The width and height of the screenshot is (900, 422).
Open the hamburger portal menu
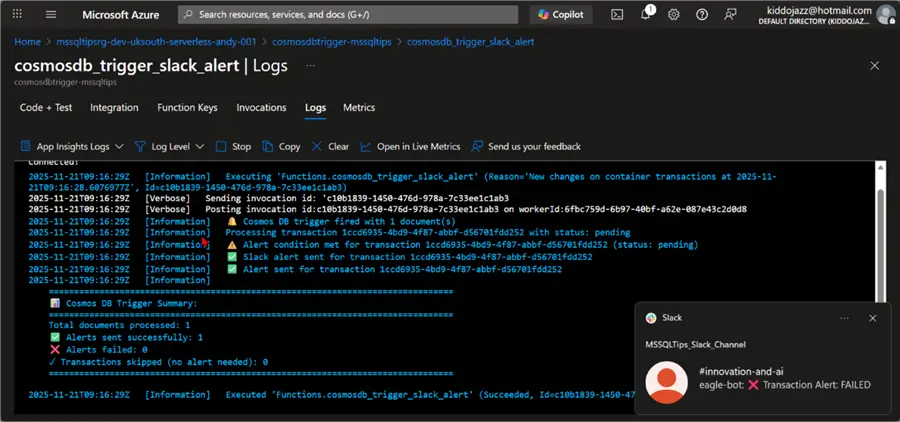51,14
